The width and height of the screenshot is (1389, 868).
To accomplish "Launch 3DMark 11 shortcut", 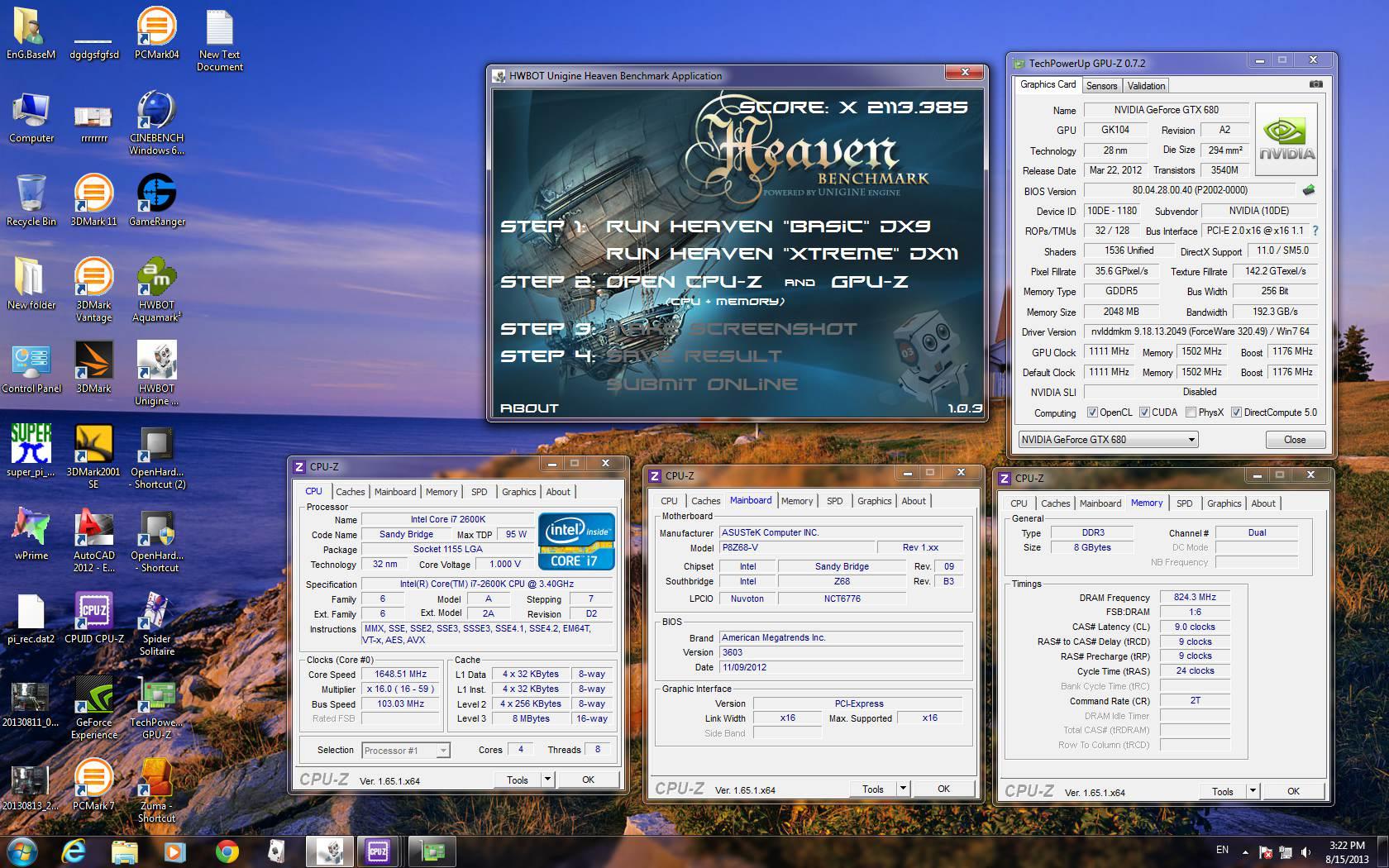I will click(93, 201).
